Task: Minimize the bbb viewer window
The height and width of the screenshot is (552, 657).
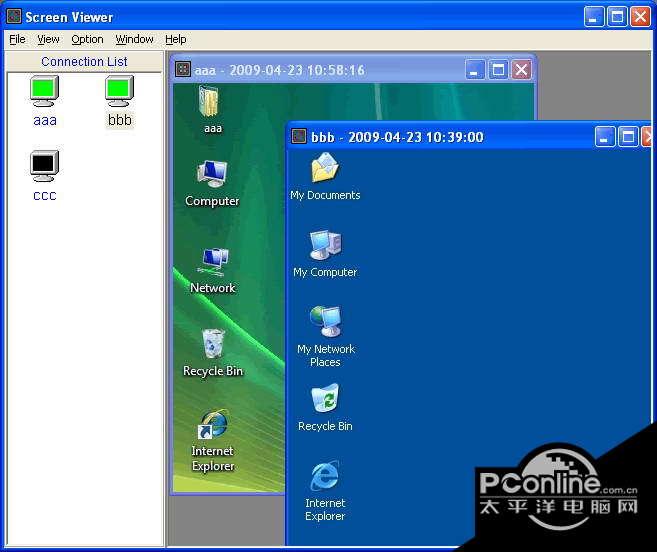Action: (x=605, y=137)
